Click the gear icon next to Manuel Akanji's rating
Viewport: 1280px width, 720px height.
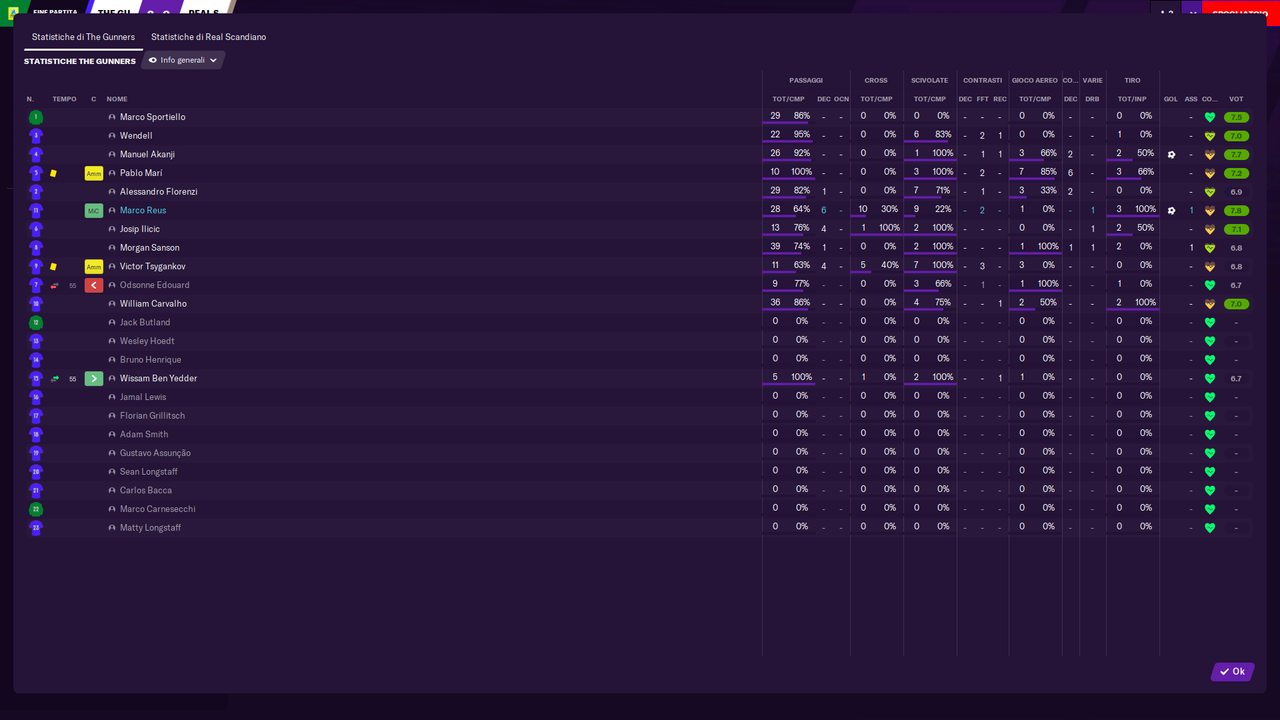point(1172,154)
